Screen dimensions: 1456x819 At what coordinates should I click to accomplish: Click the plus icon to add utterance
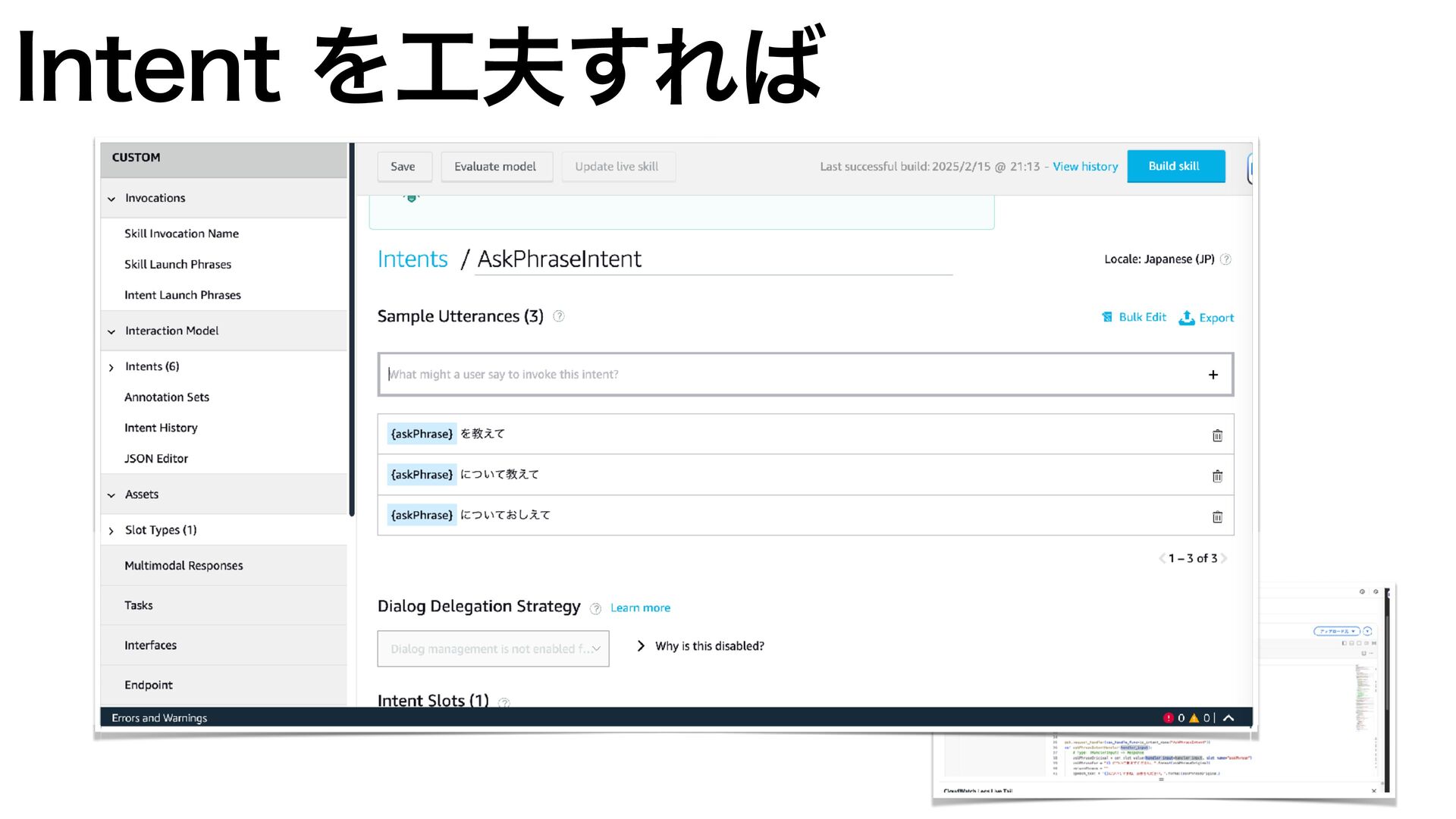point(1213,375)
